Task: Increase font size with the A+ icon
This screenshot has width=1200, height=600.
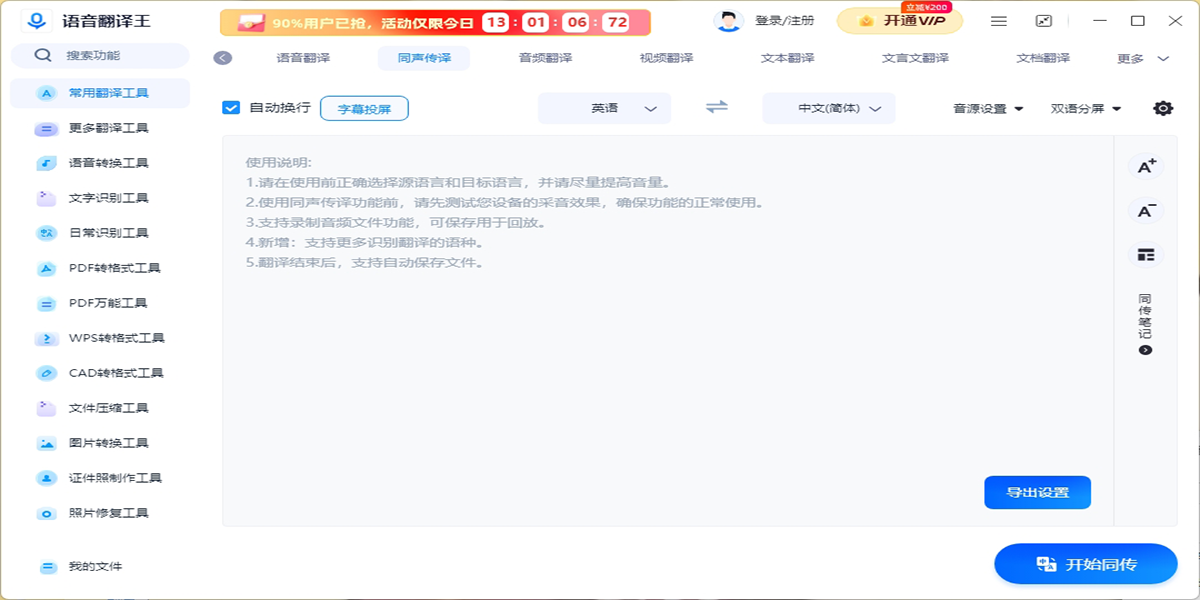Action: pos(1146,168)
